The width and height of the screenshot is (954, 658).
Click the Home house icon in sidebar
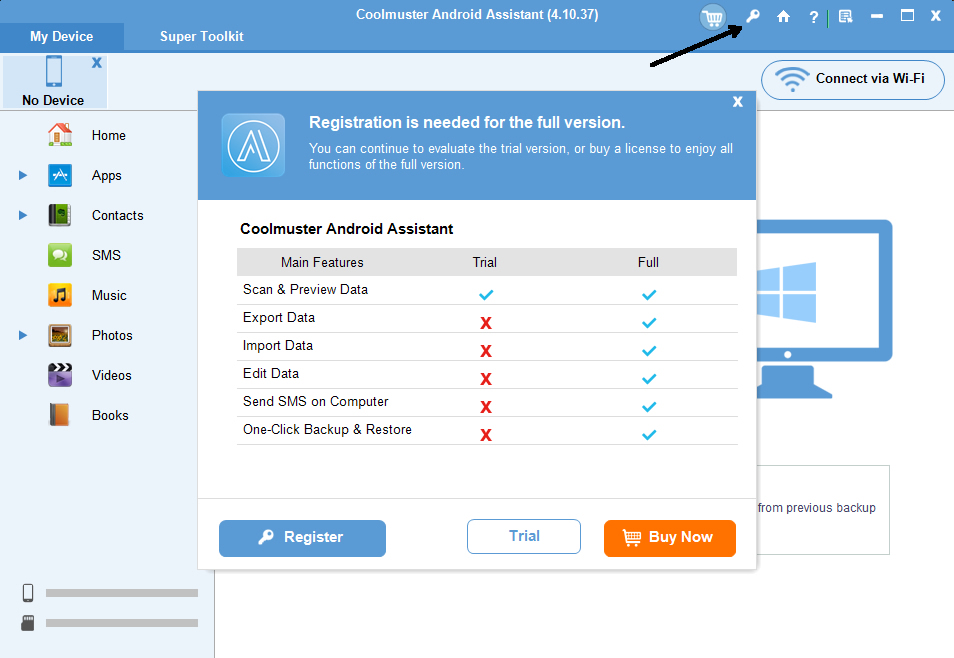[60, 135]
